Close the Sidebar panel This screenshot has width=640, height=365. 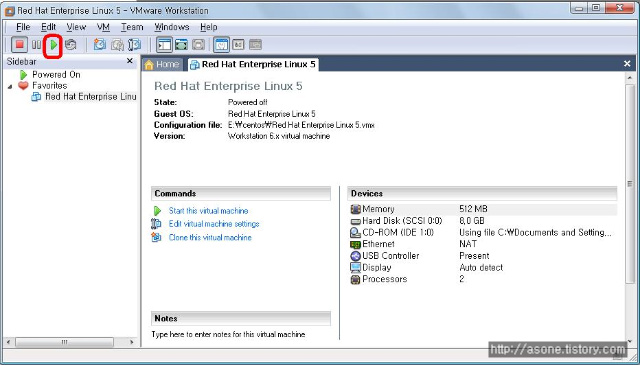130,61
